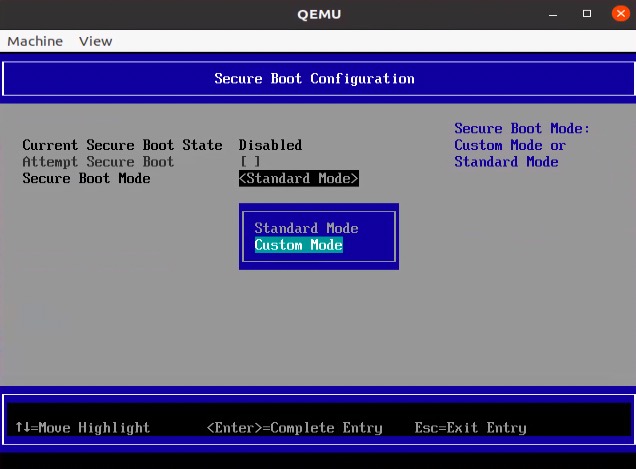Screen dimensions: 636x469
Task: Click the Secure Boot Mode label
Action: click(86, 178)
